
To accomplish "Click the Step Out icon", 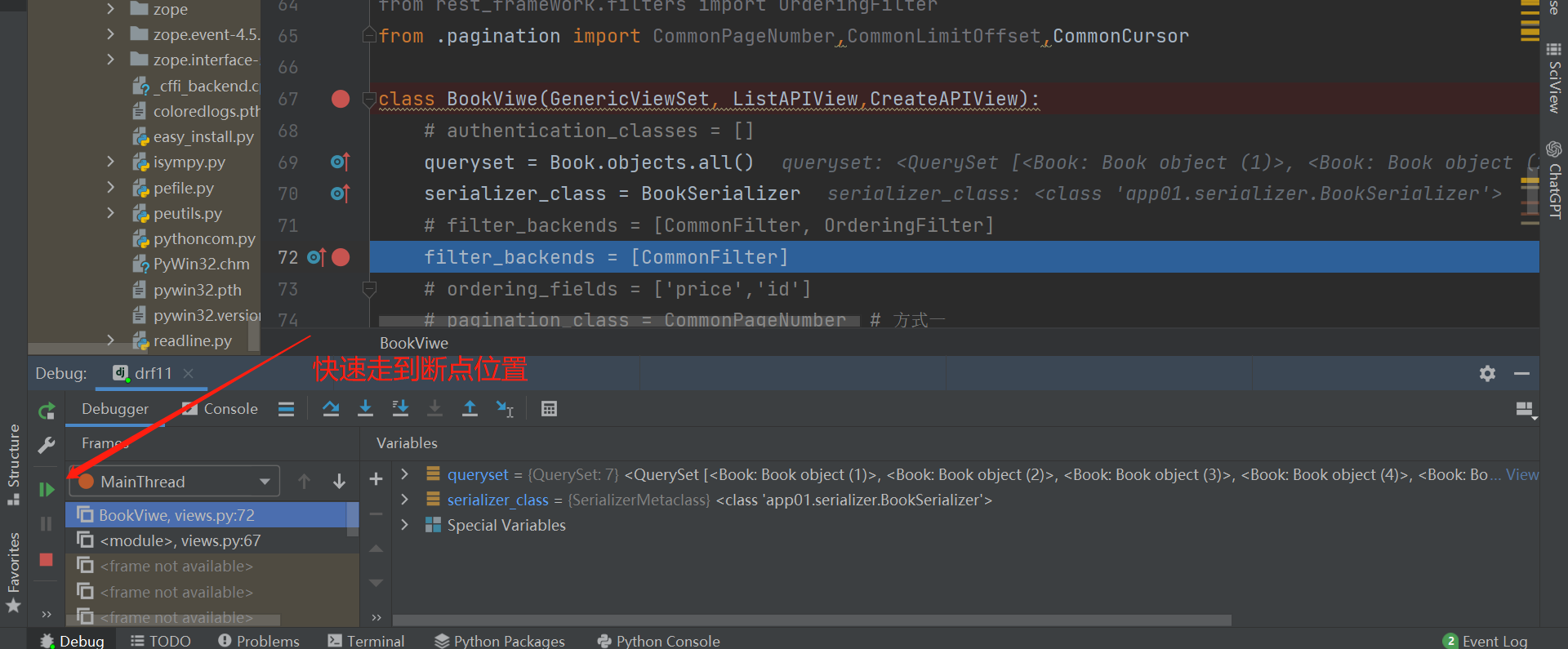I will [470, 409].
